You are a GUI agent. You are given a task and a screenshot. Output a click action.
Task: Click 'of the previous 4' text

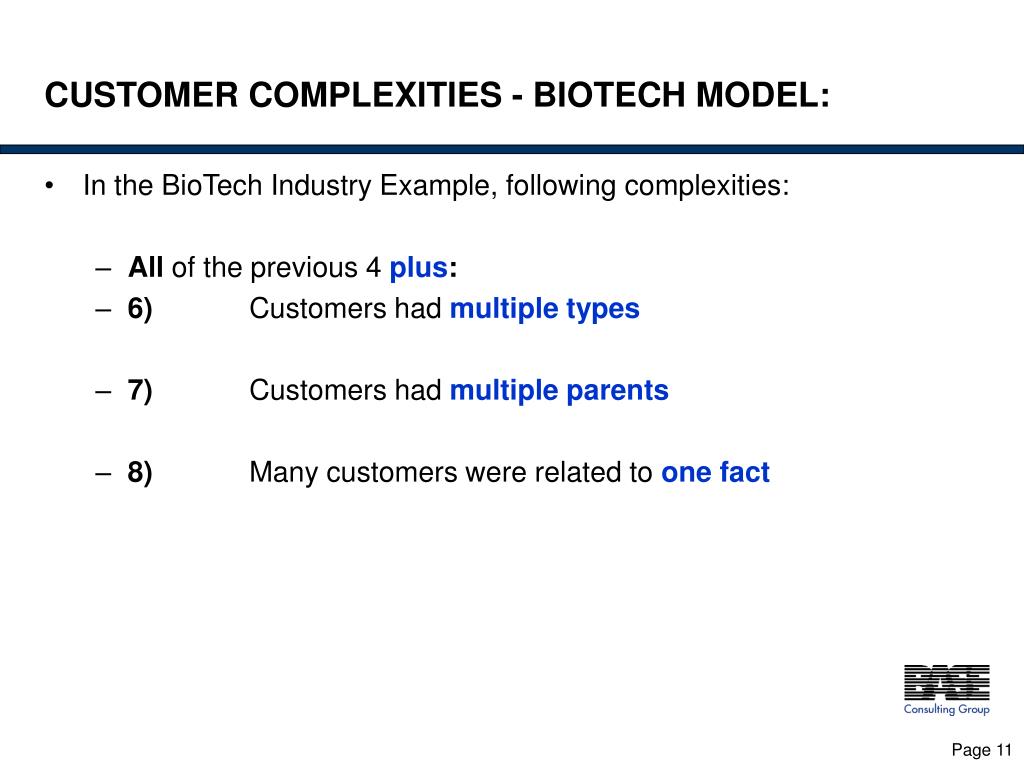[277, 268]
